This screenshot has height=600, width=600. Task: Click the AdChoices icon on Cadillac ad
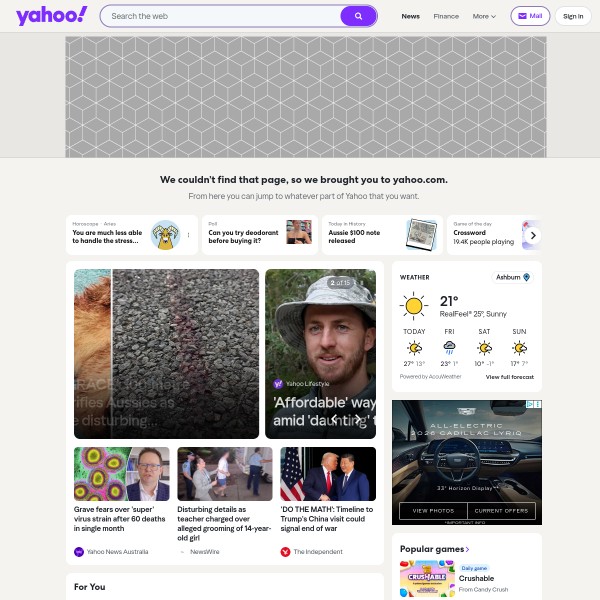530,404
